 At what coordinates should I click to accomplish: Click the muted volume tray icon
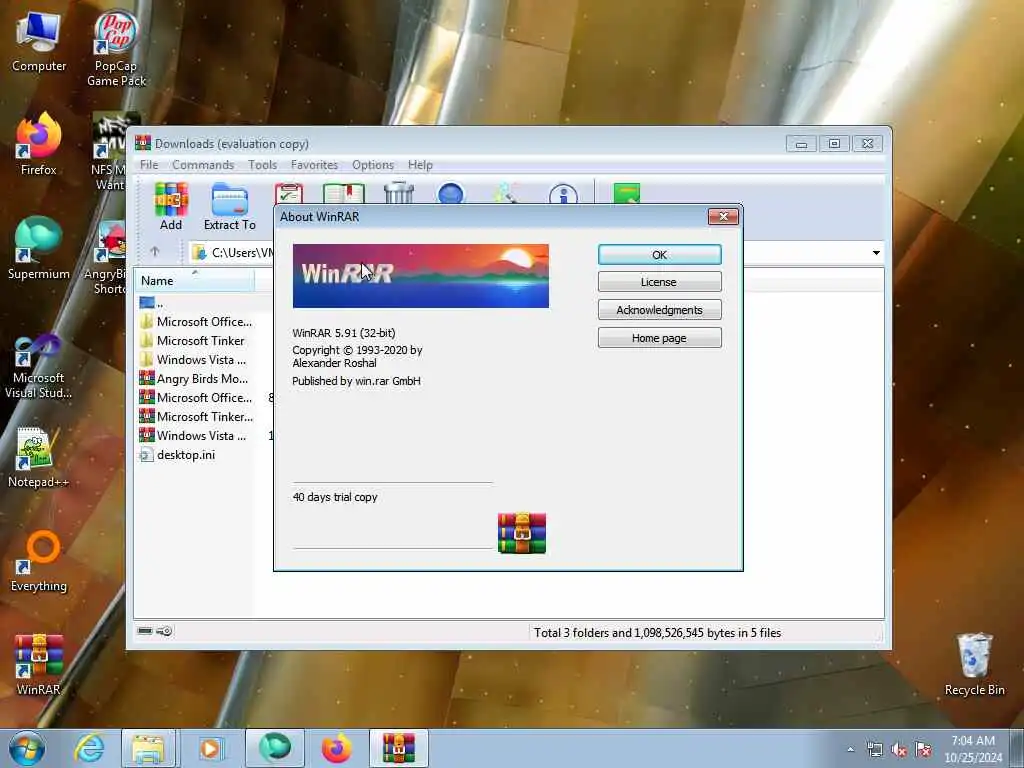coord(899,750)
